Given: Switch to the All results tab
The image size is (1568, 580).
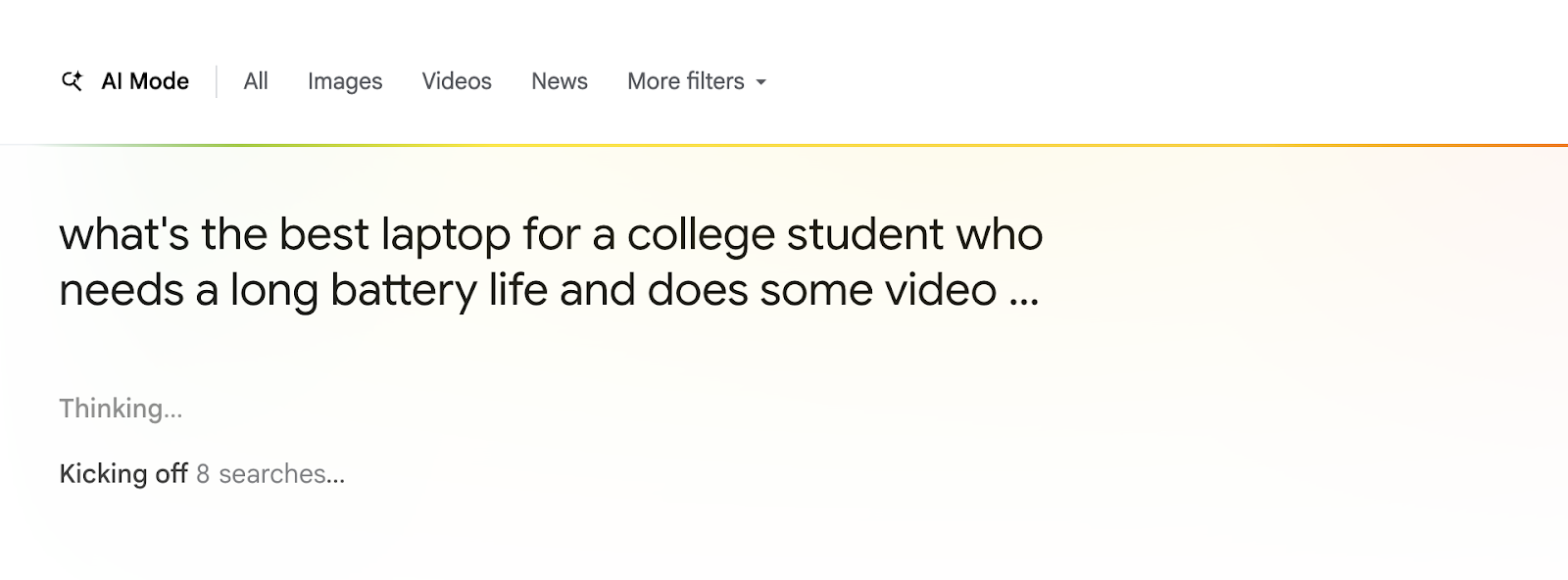Looking at the screenshot, I should (256, 81).
